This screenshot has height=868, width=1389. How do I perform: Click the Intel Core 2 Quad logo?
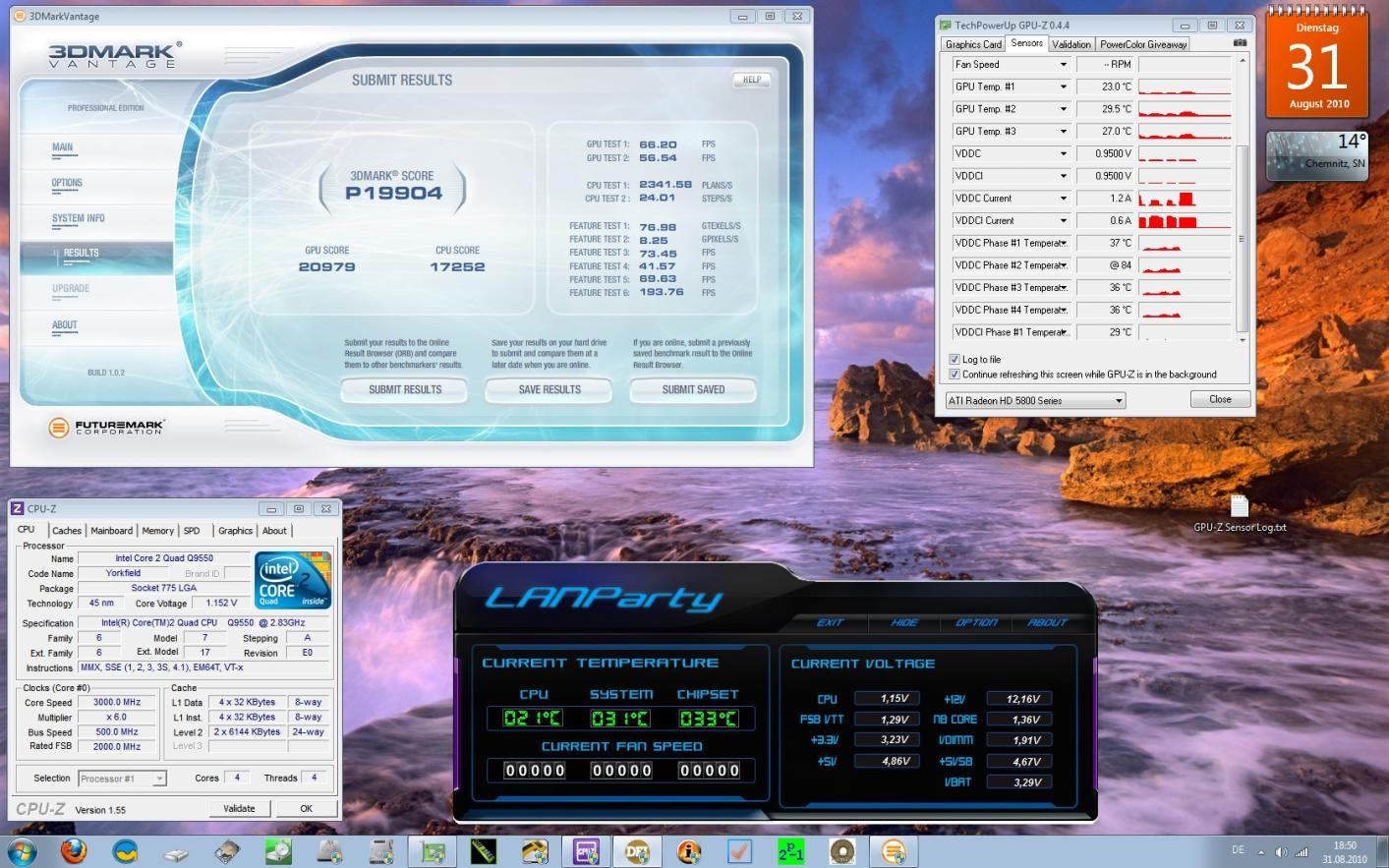point(293,580)
